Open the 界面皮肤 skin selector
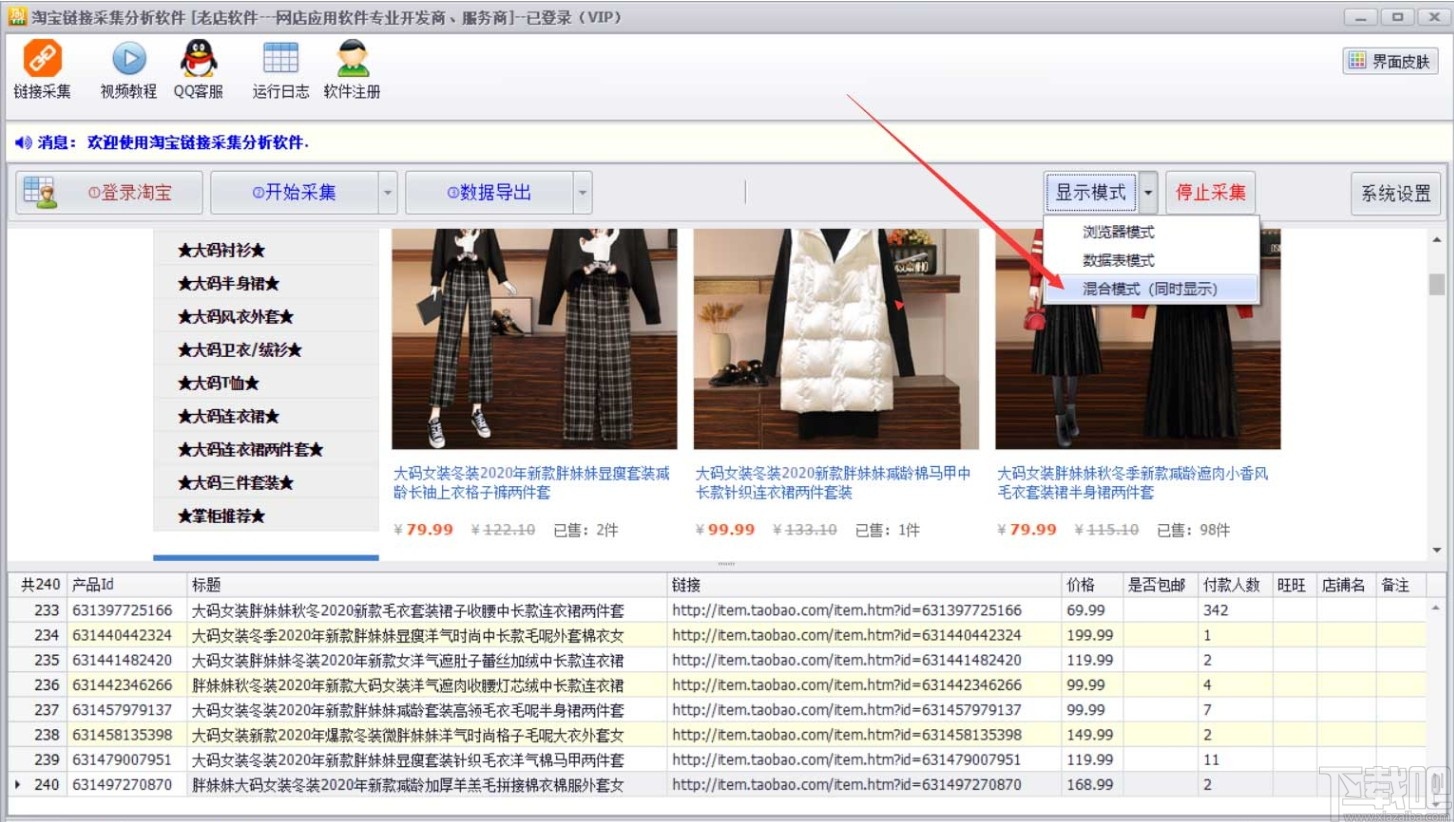Screen dimensions: 1454x822 point(1390,60)
